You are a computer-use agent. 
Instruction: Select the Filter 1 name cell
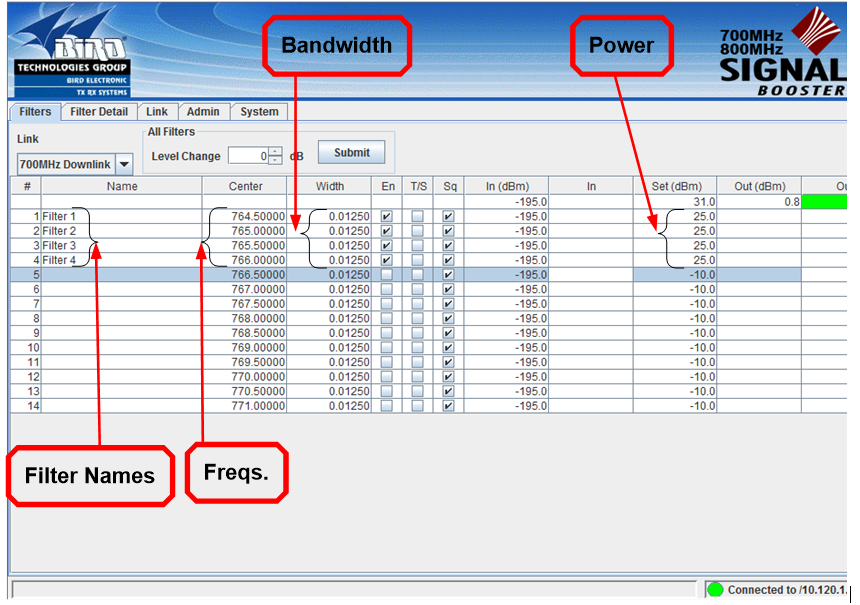(x=122, y=216)
